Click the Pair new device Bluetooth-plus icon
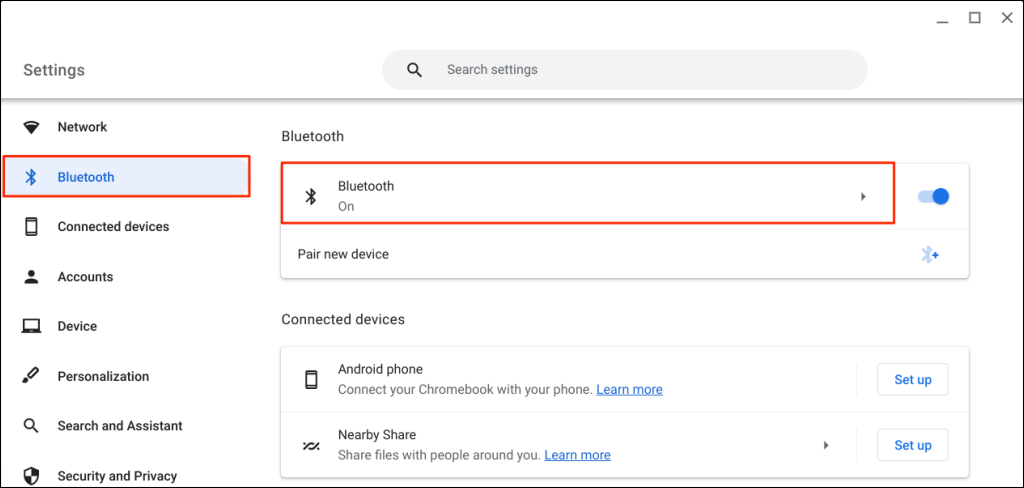 tap(930, 255)
